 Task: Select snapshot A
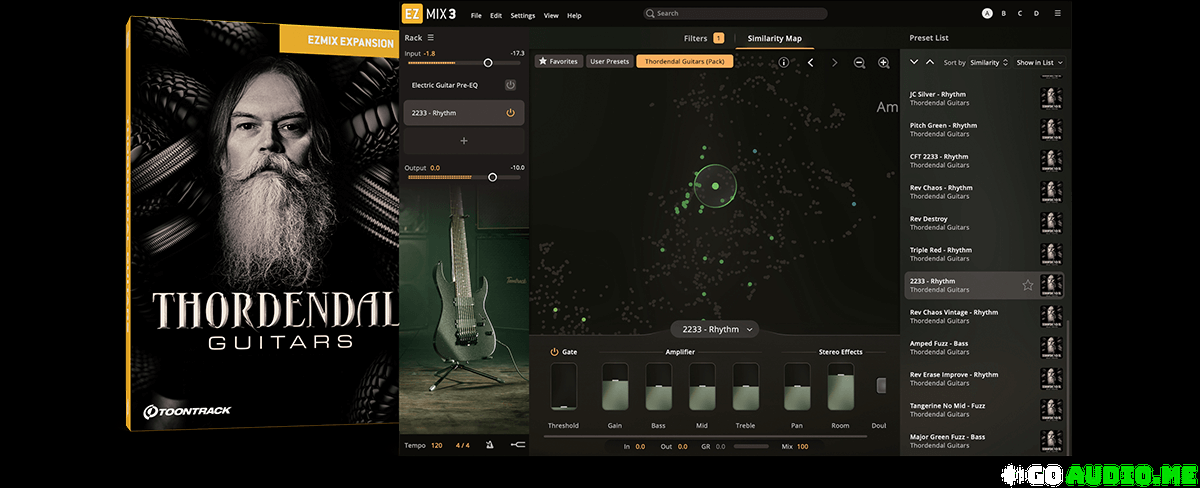pos(987,13)
